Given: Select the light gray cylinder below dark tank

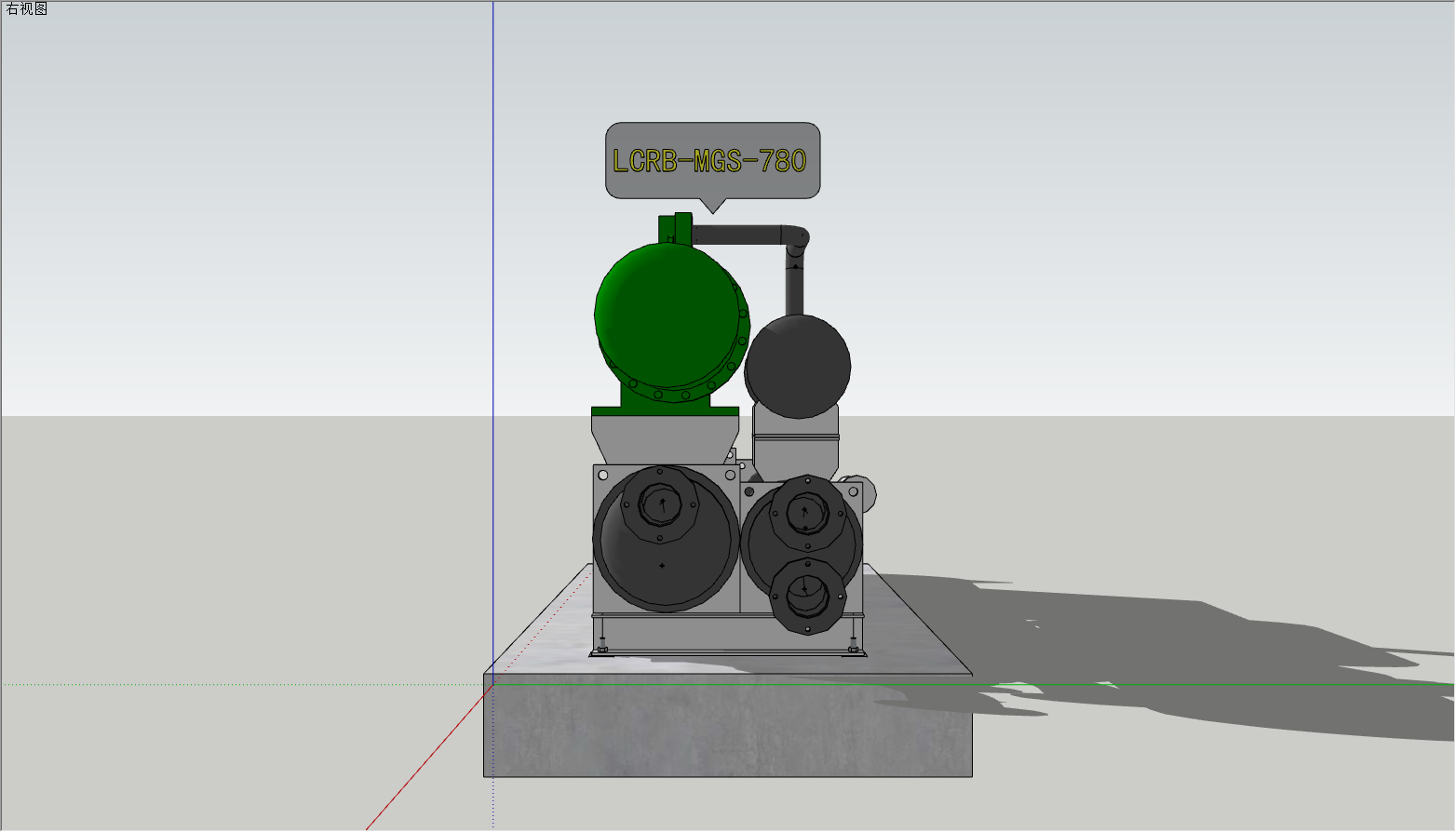Looking at the screenshot, I should tap(796, 447).
